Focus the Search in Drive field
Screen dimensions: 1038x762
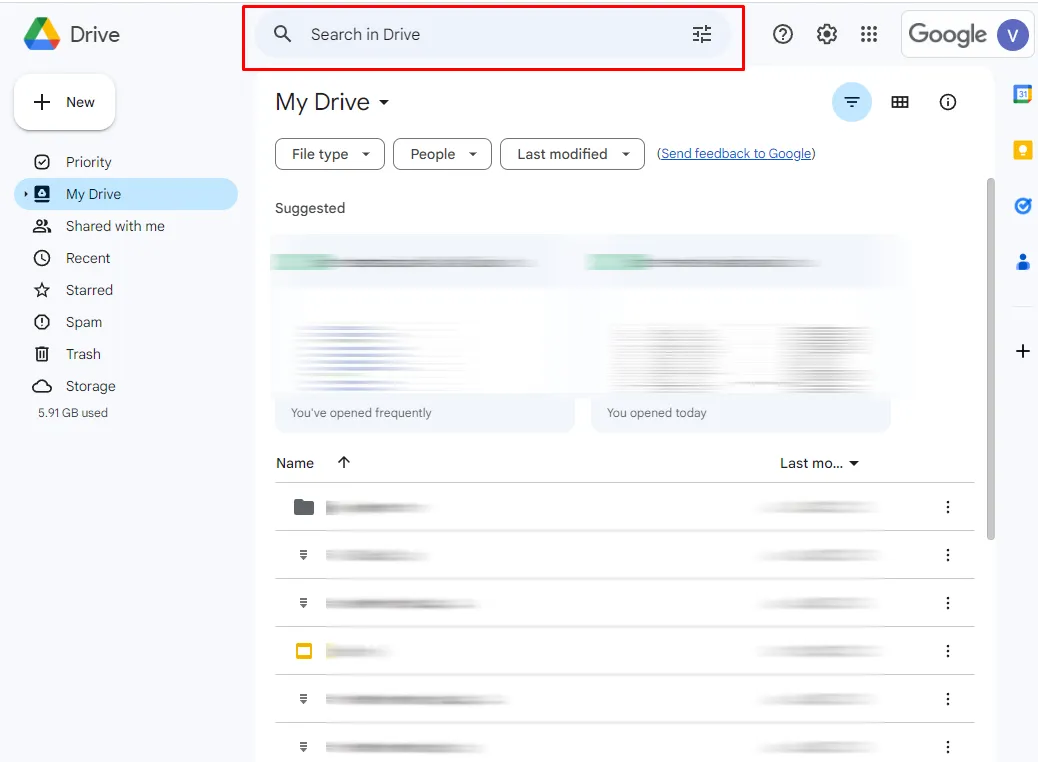coord(480,34)
